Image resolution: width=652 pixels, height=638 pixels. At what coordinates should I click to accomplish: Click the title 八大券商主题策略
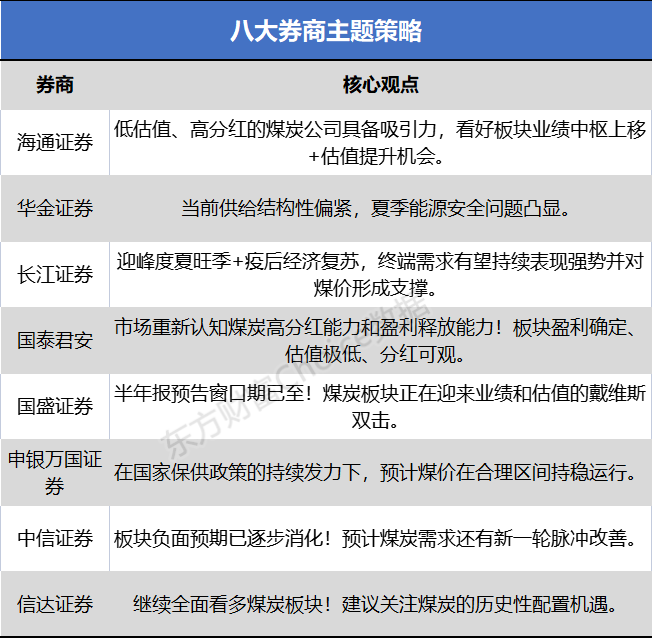(x=326, y=31)
